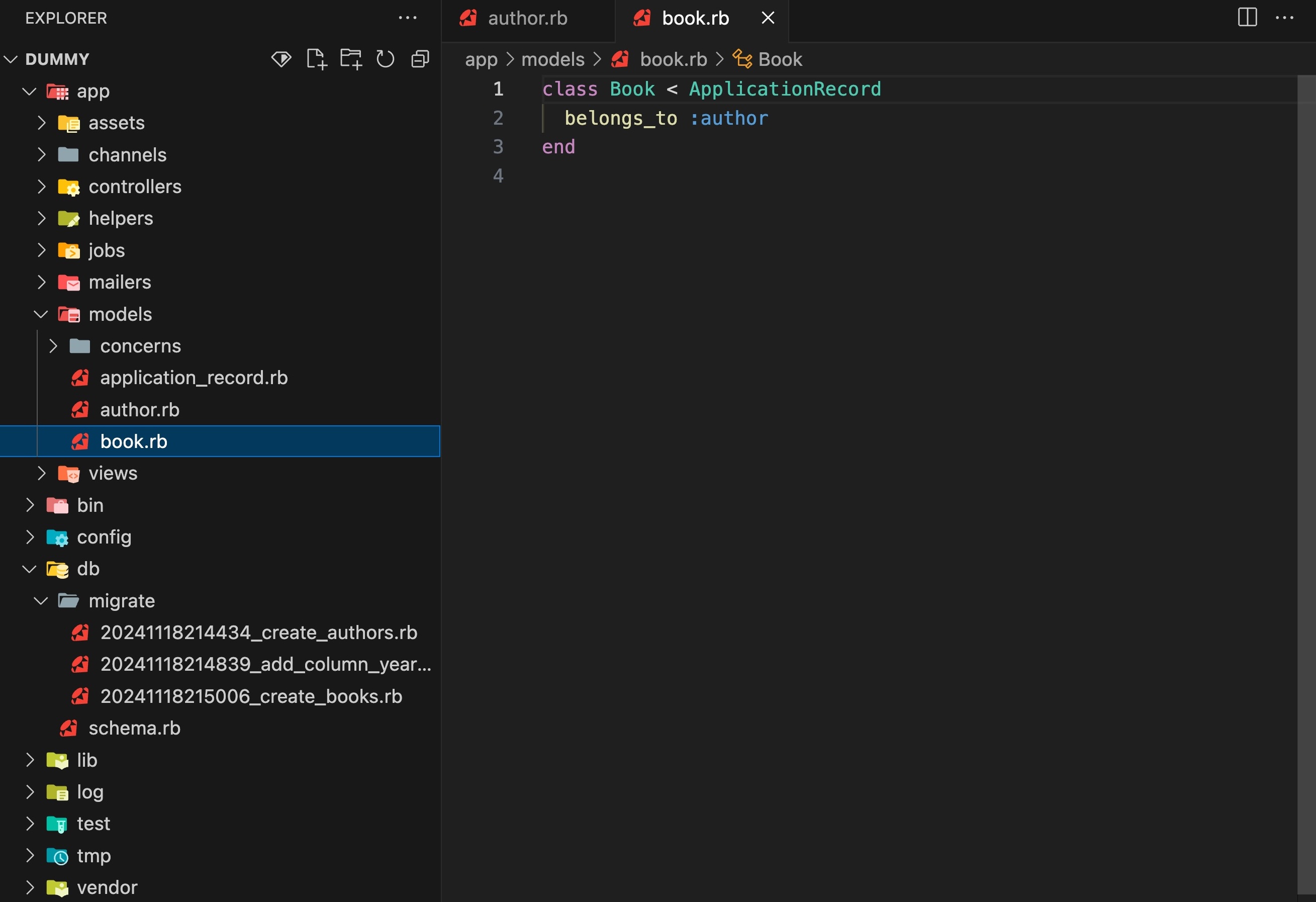Refresh the Explorer file tree
Screen dimensions: 1316x902
(385, 59)
